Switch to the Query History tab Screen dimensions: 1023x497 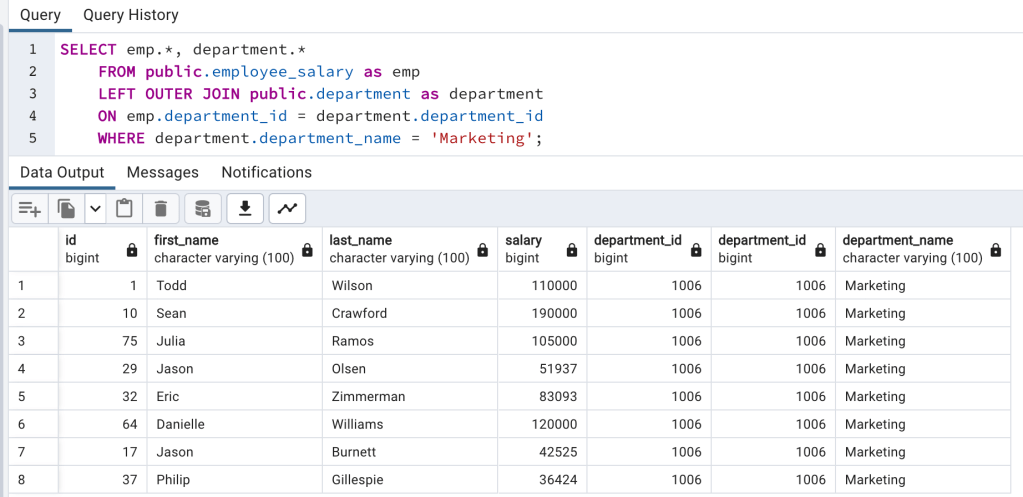point(131,15)
